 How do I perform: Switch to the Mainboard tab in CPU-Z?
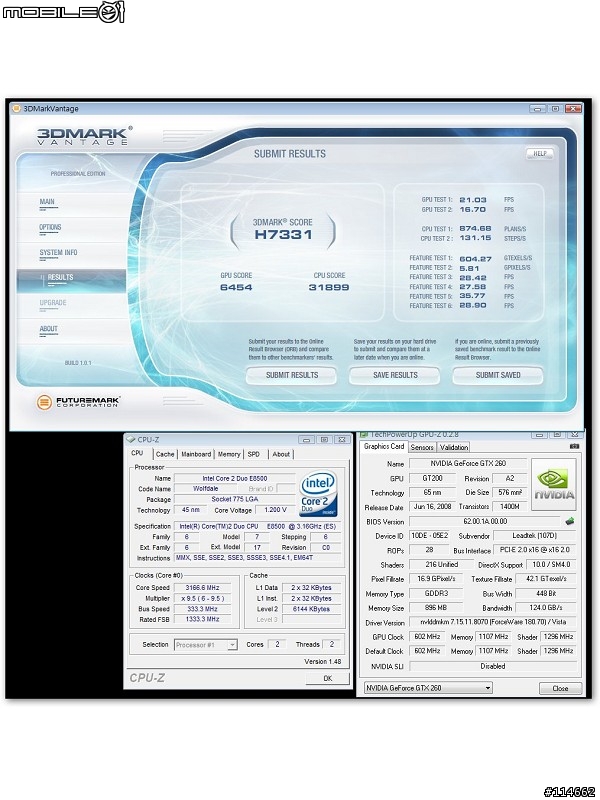tap(196, 454)
